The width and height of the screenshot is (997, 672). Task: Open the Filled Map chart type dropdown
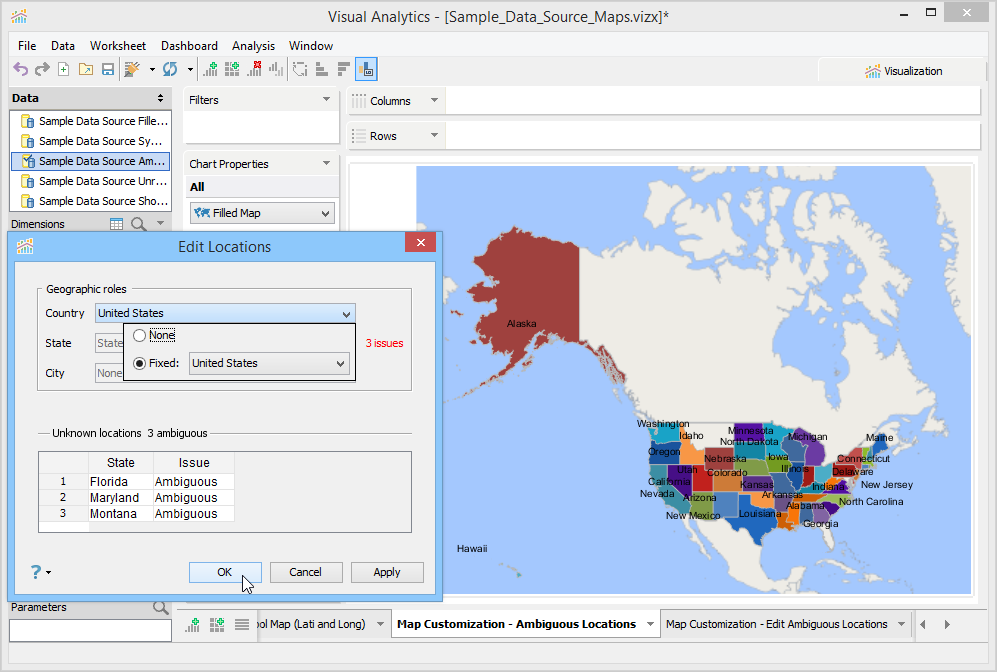(x=262, y=213)
